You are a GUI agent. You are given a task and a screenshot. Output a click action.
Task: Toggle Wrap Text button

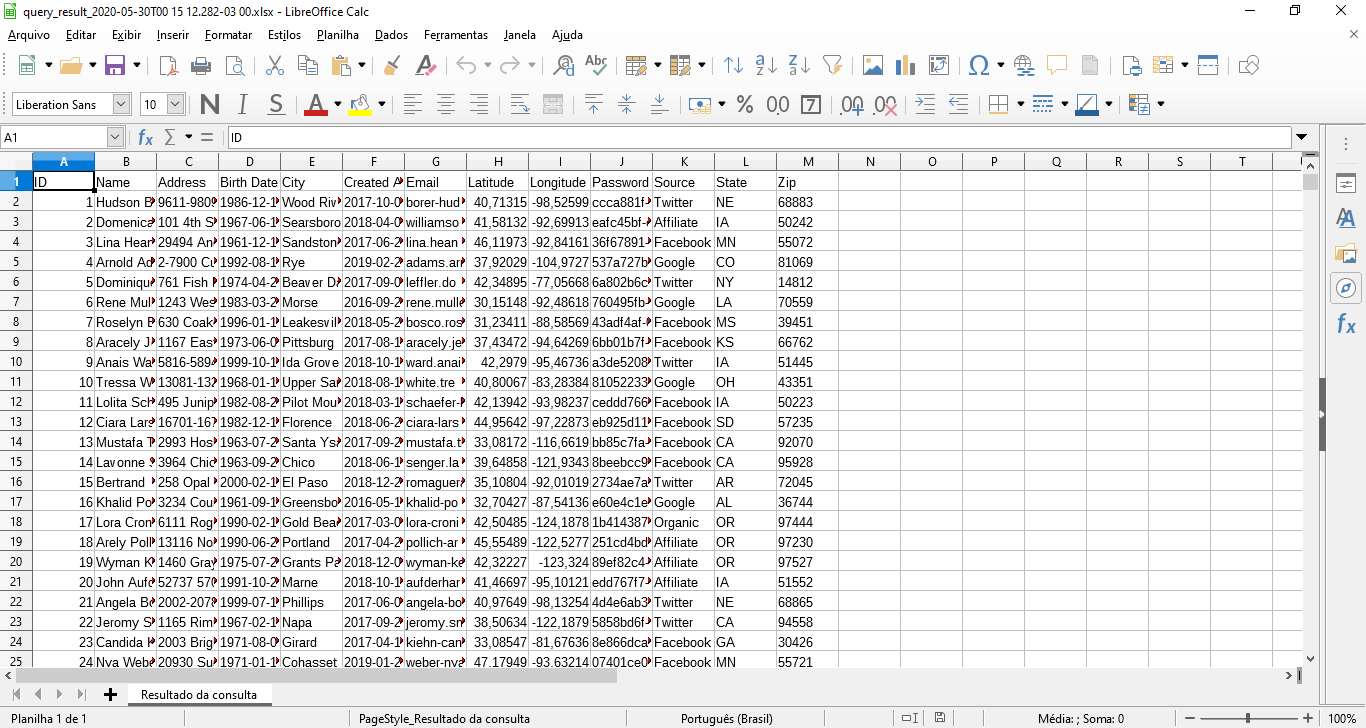(520, 104)
